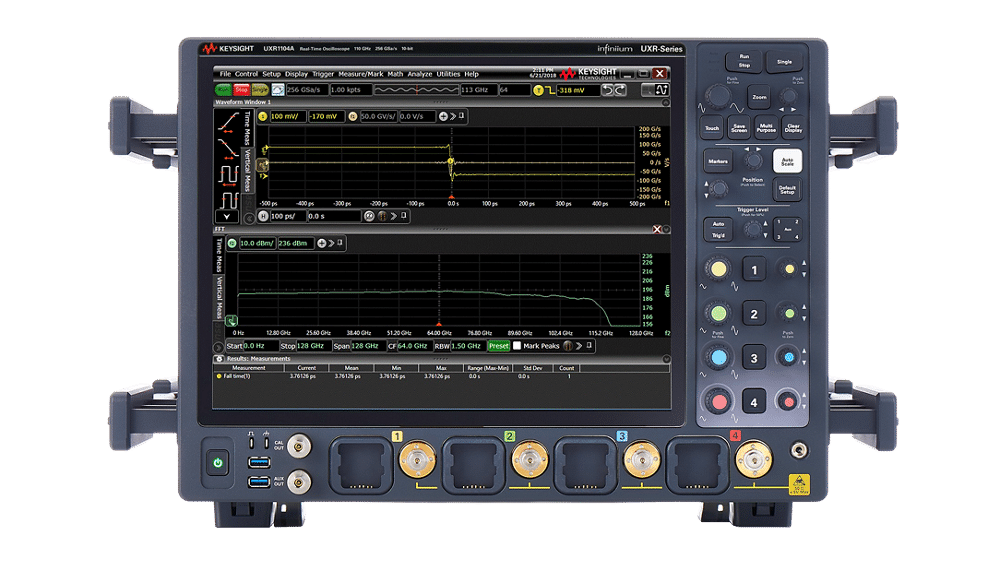Expand the channel toolbar double-chevron
This screenshot has width=1000, height=563.
(453, 116)
